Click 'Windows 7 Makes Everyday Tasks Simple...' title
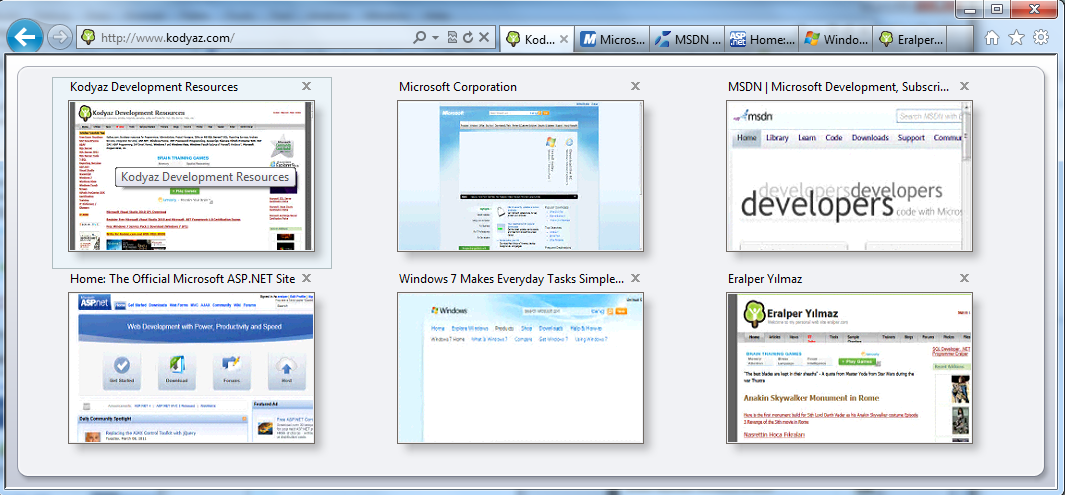Image resolution: width=1065 pixels, height=495 pixels. [511, 278]
